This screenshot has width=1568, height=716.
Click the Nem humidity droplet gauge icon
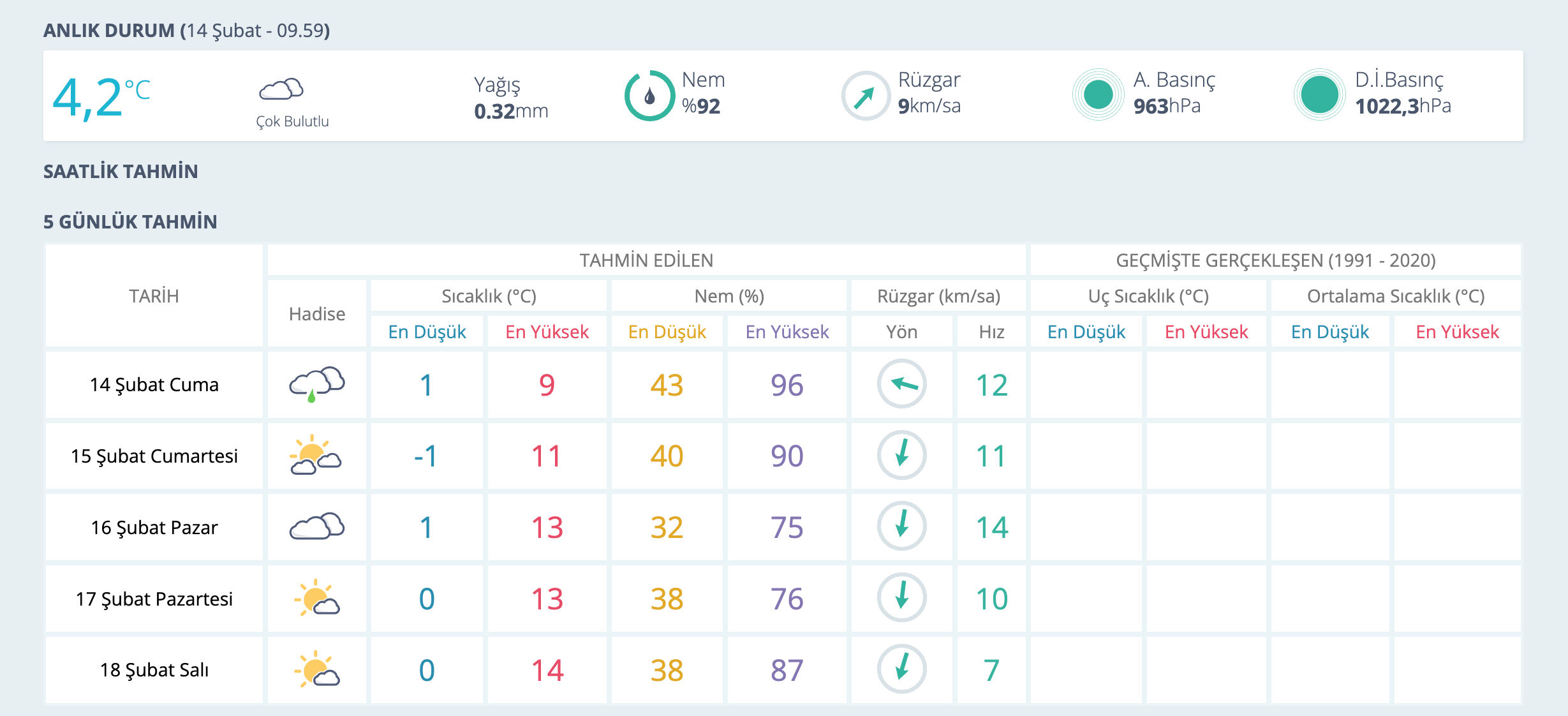click(649, 96)
